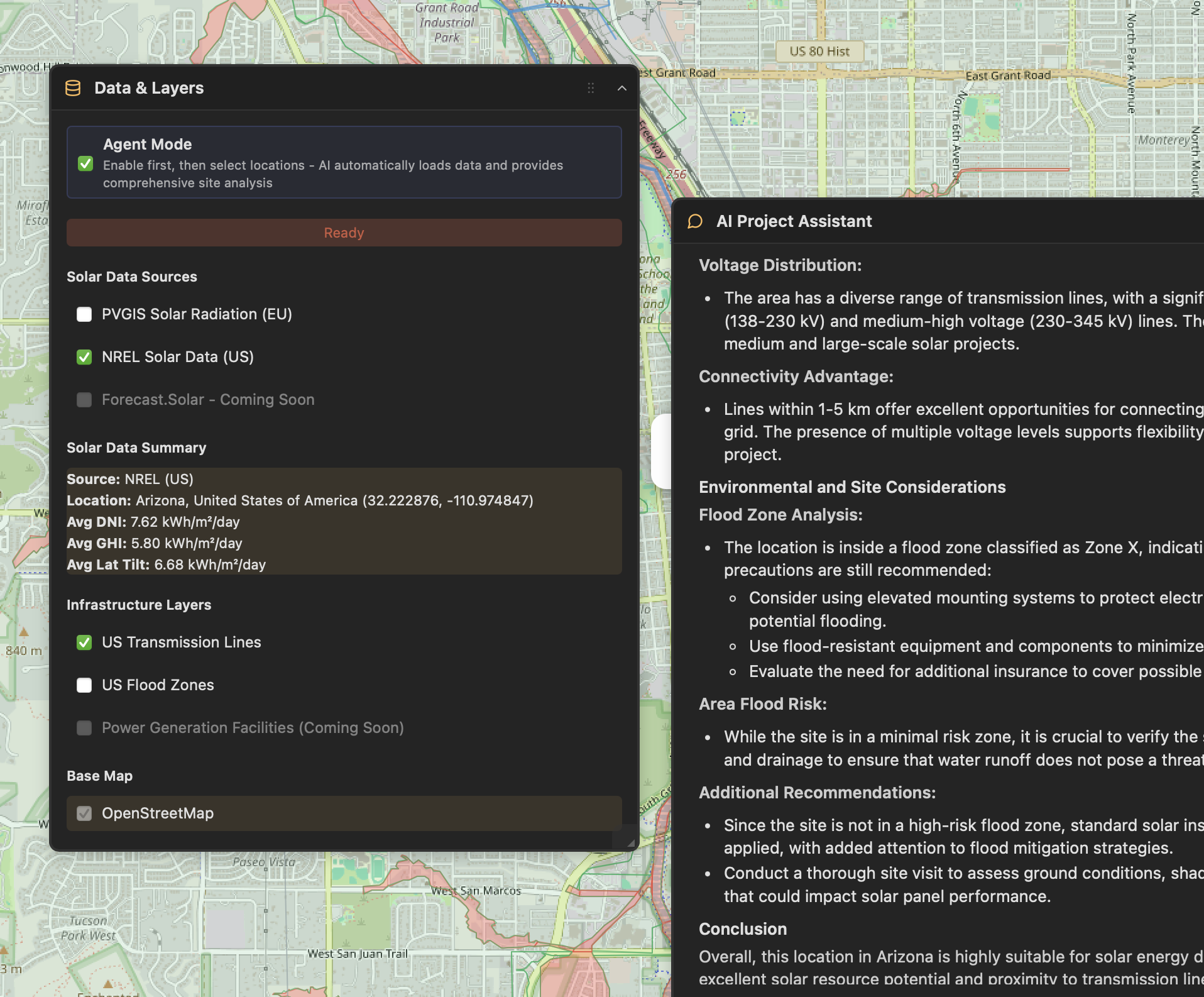
Task: Click the Solar Data Summary info box
Action: tap(344, 521)
